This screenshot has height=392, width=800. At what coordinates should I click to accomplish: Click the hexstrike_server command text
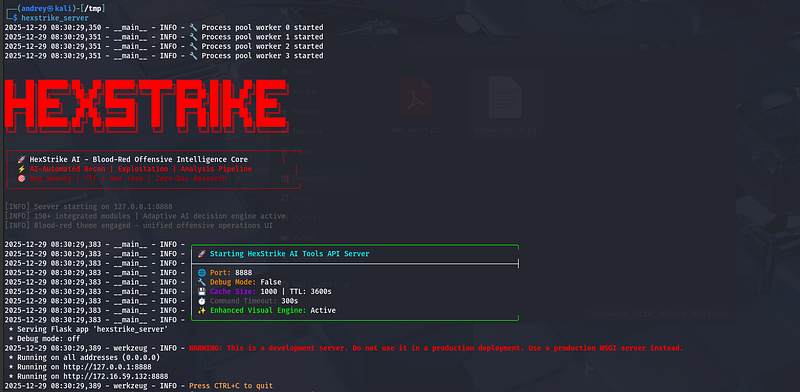(55, 18)
